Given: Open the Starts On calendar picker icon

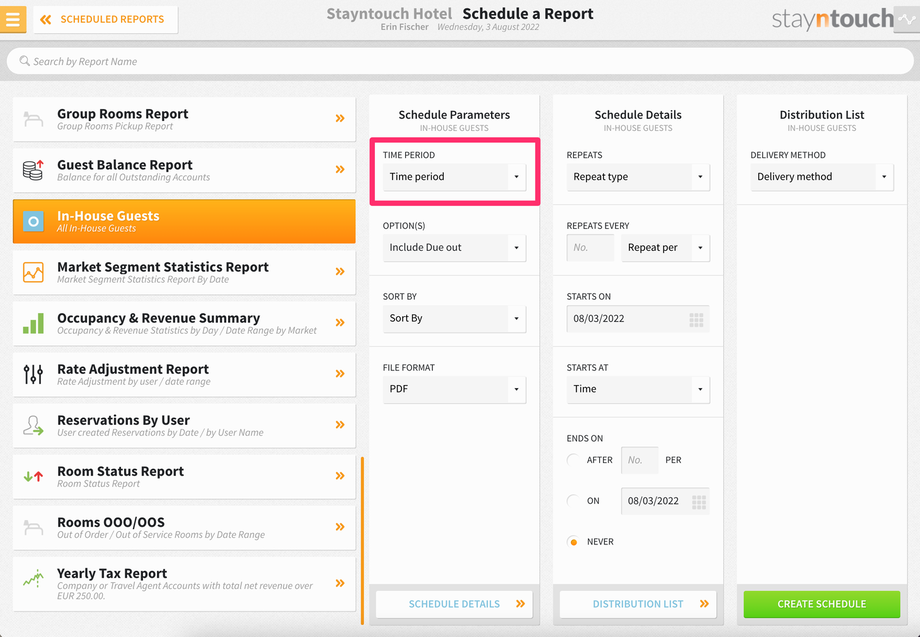Looking at the screenshot, I should [696, 320].
